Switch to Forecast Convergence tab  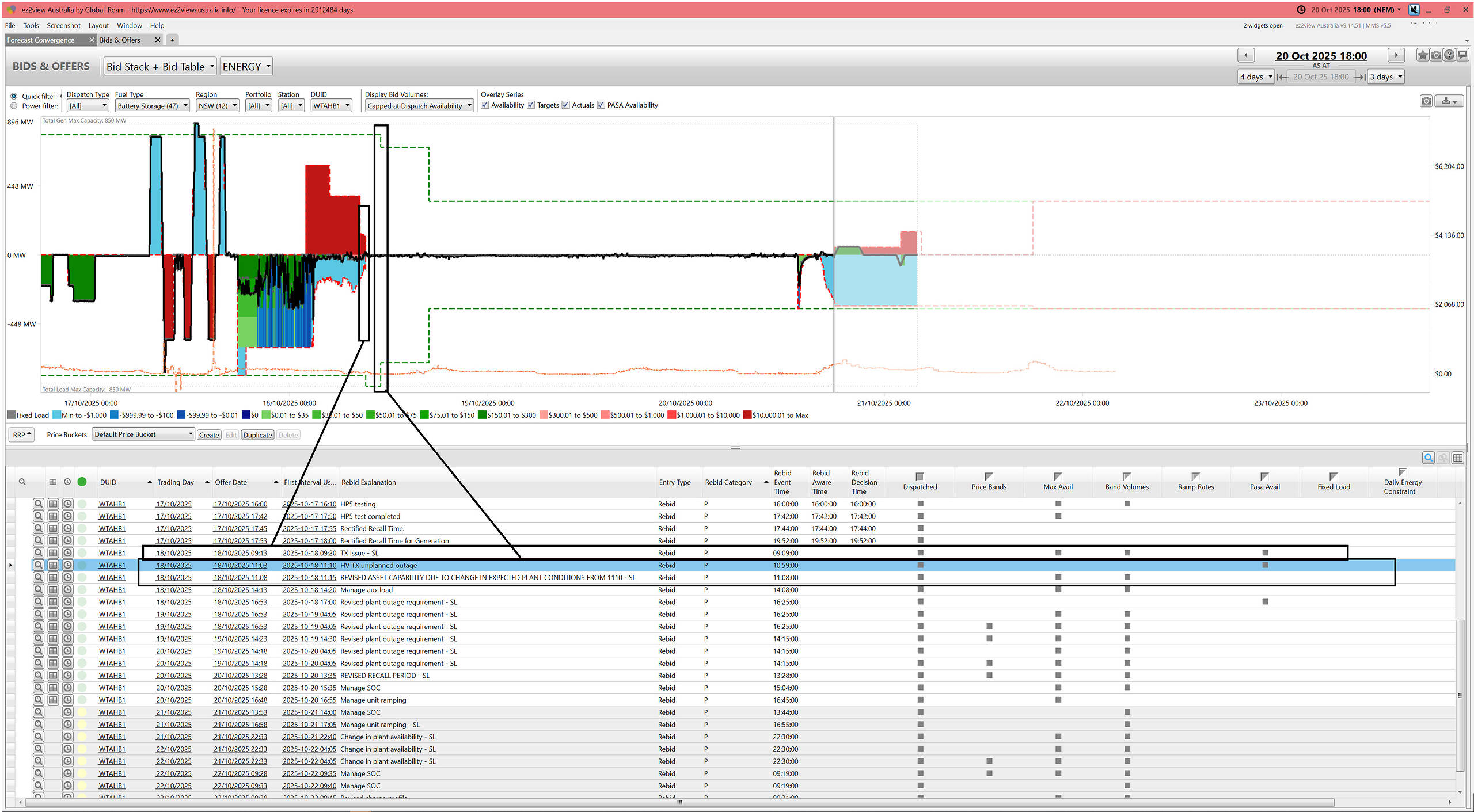click(x=41, y=40)
